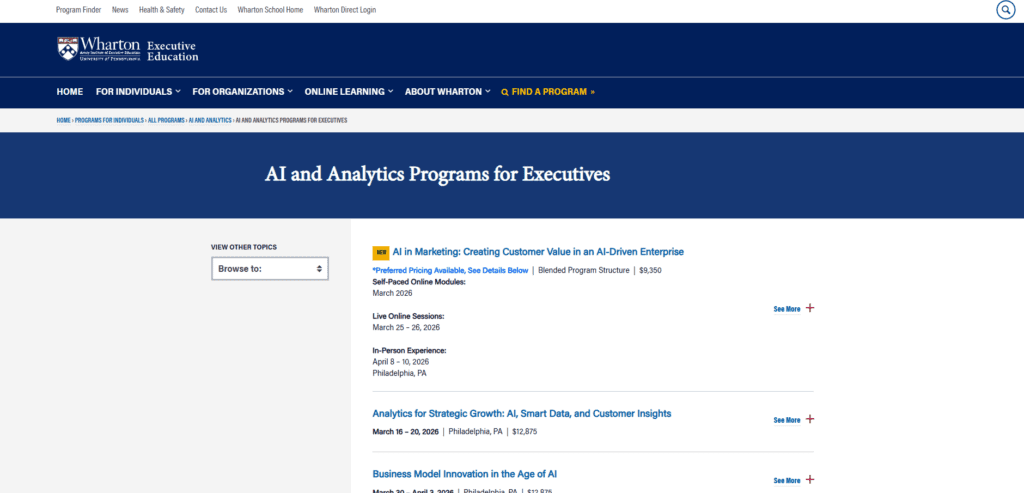Click the AI and Analytics Programs for Executives heading
Viewport: 1024px width, 493px height.
coord(438,174)
